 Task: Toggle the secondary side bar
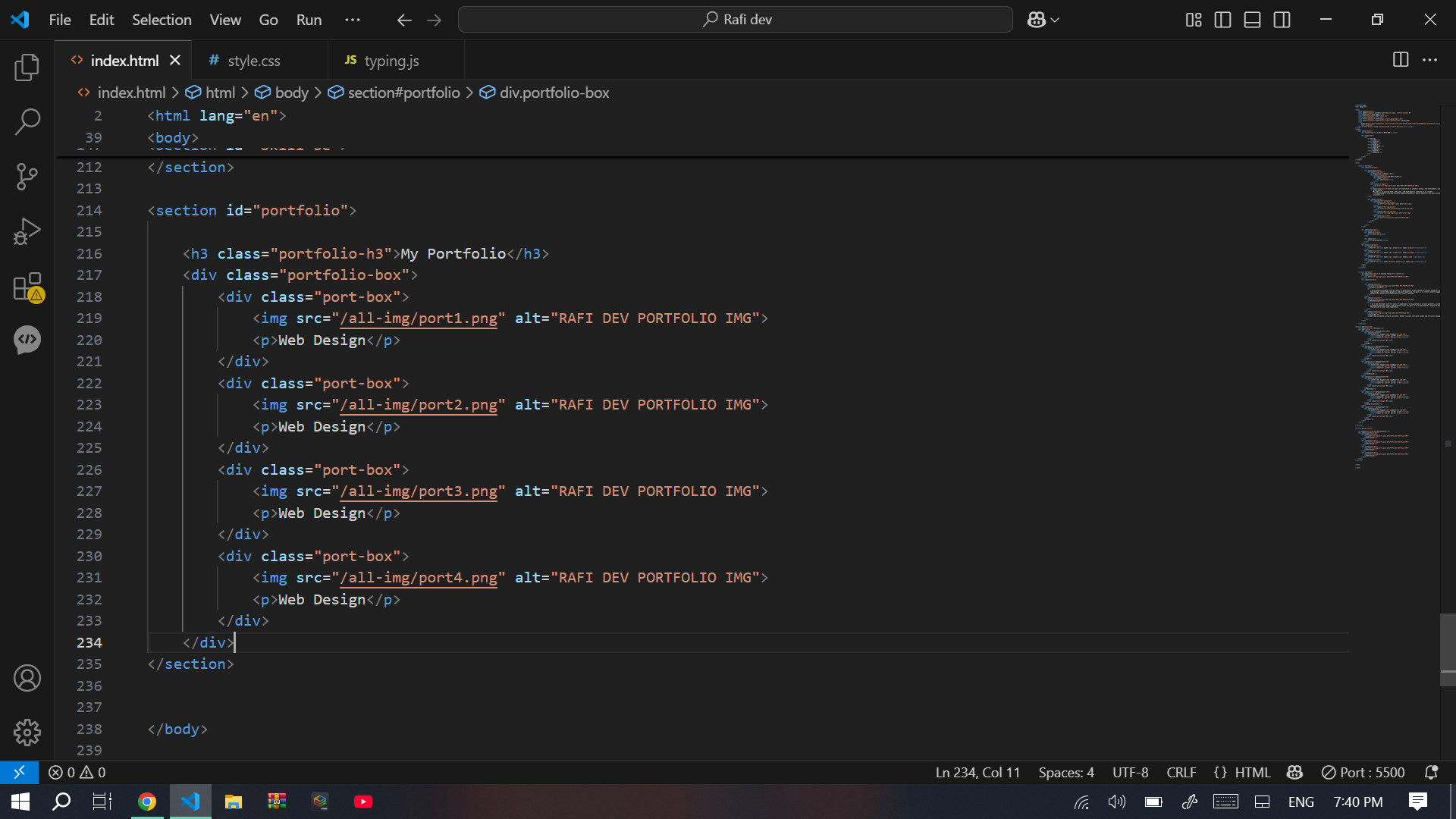1282,20
